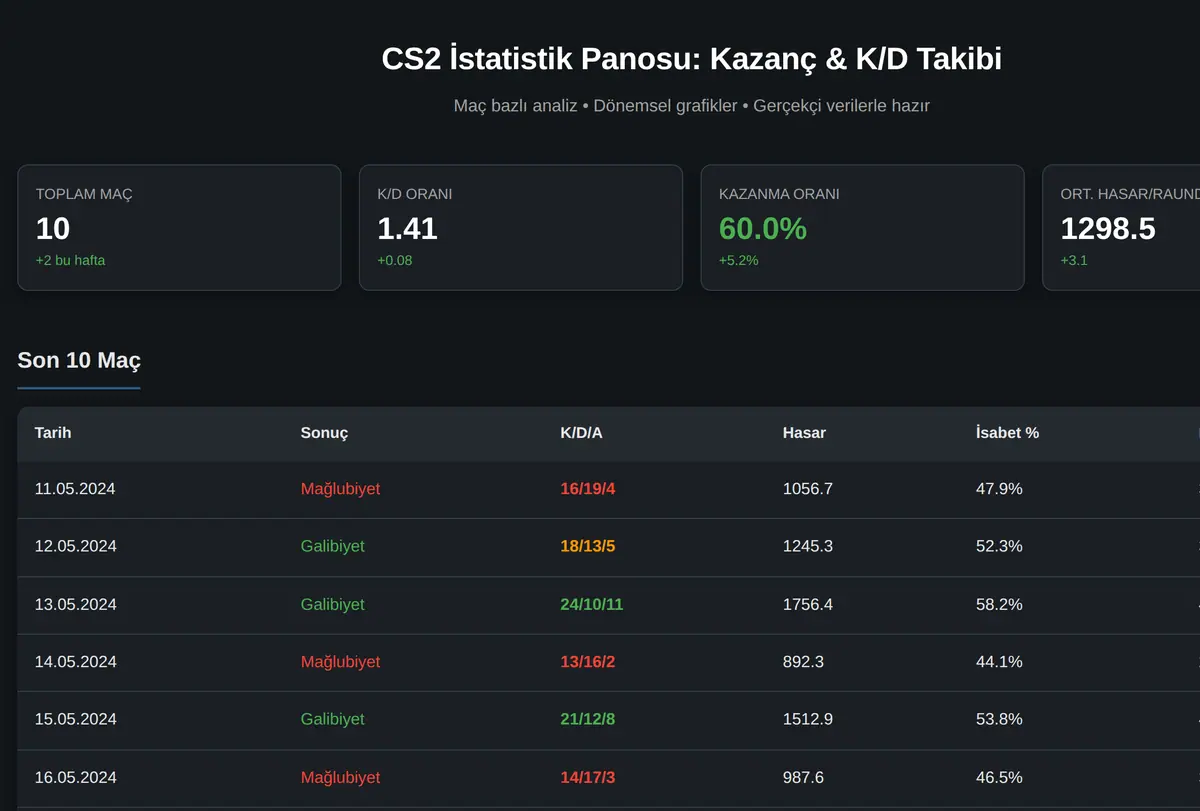Click the accuracy value 52.3%
This screenshot has width=1200, height=811.
pyautogui.click(x=999, y=547)
